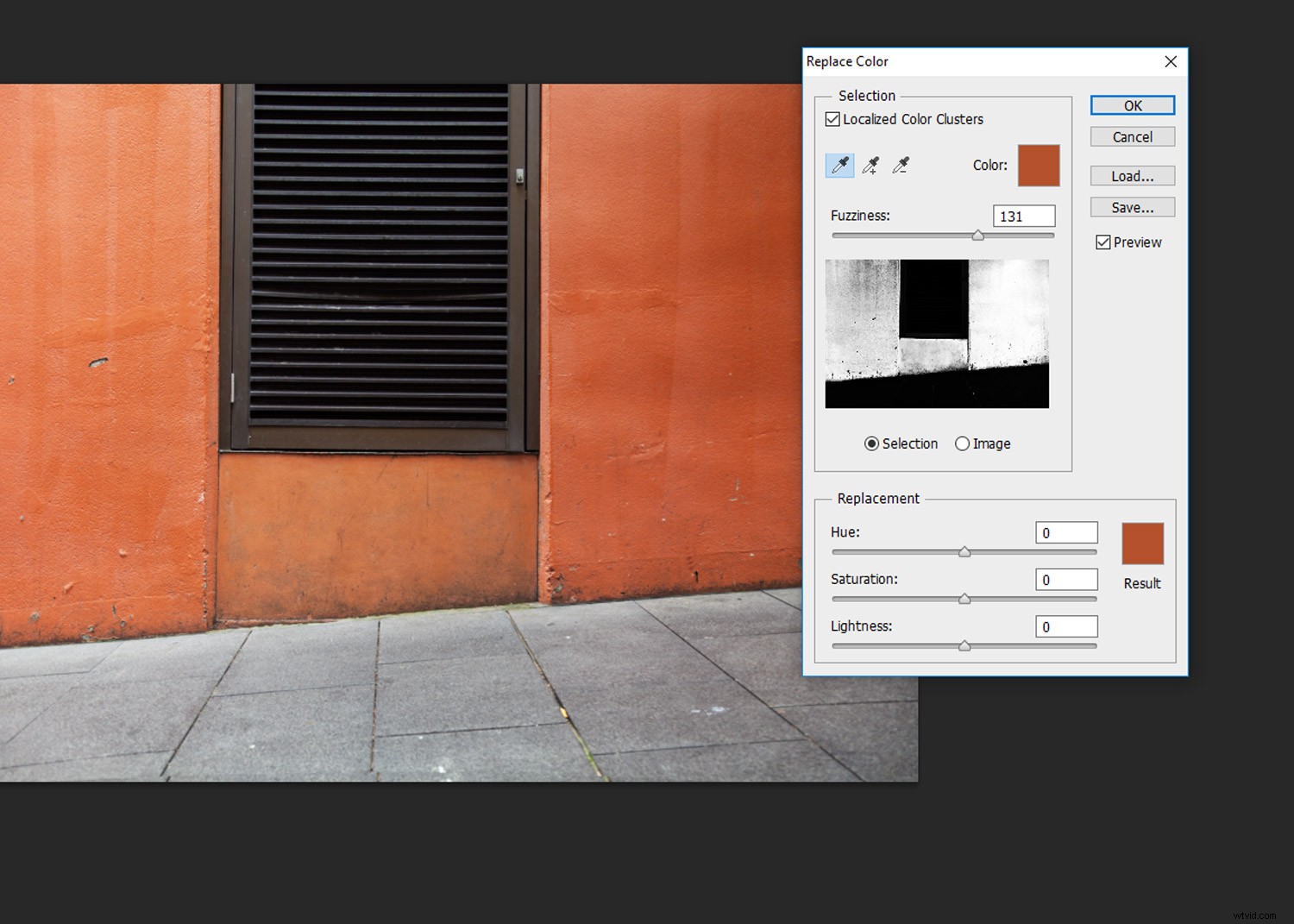The height and width of the screenshot is (924, 1294).
Task: Switch to the Image preview mode
Action: tap(962, 443)
